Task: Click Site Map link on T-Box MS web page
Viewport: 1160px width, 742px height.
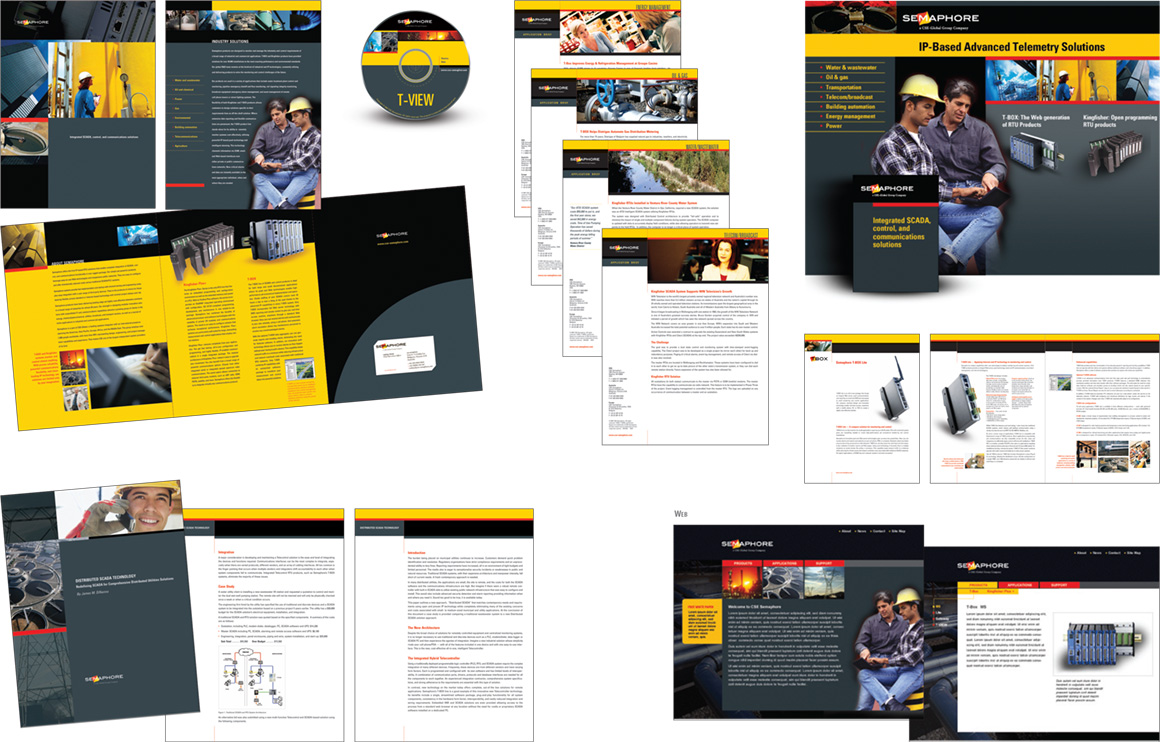Action: coord(1133,553)
